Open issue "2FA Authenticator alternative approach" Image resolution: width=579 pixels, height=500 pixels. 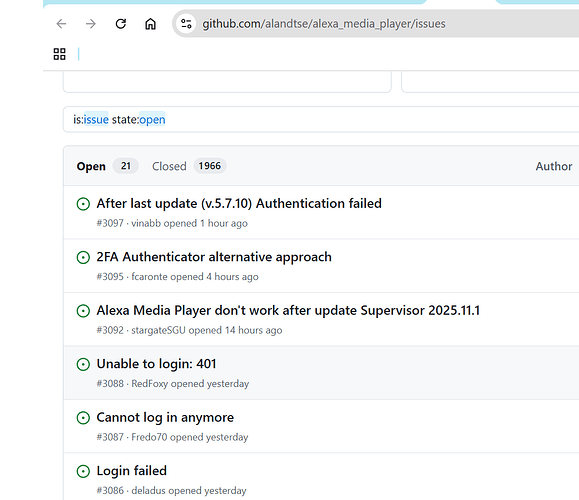[214, 257]
